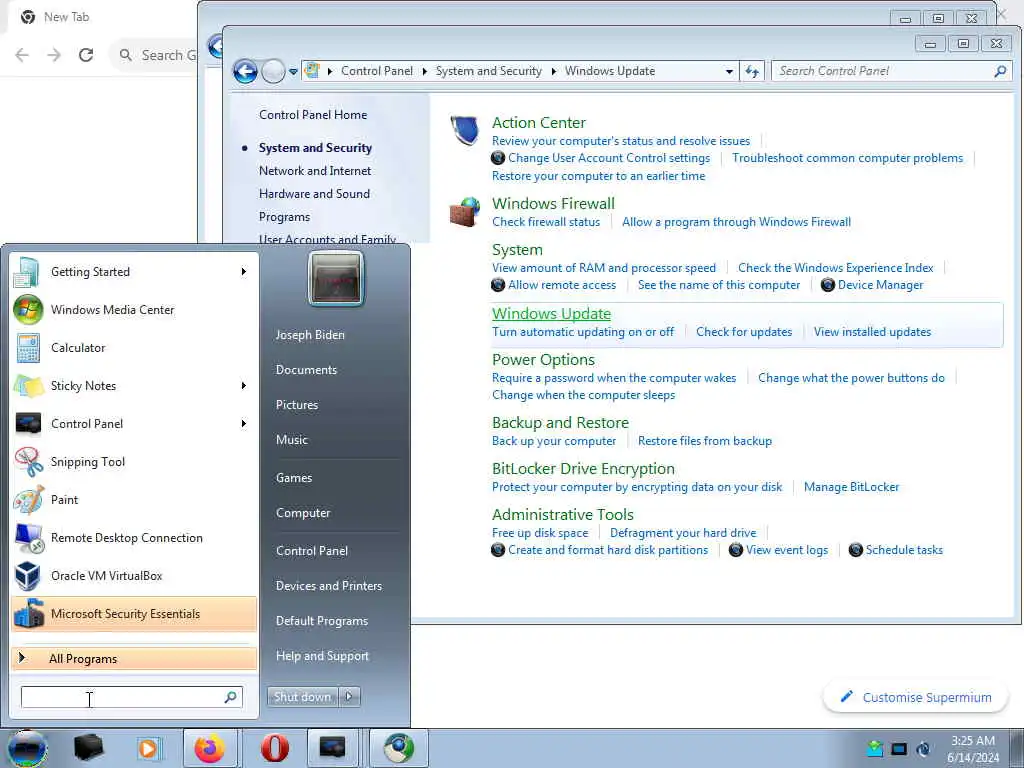Click the Windows Firewall brick wall icon

point(465,212)
